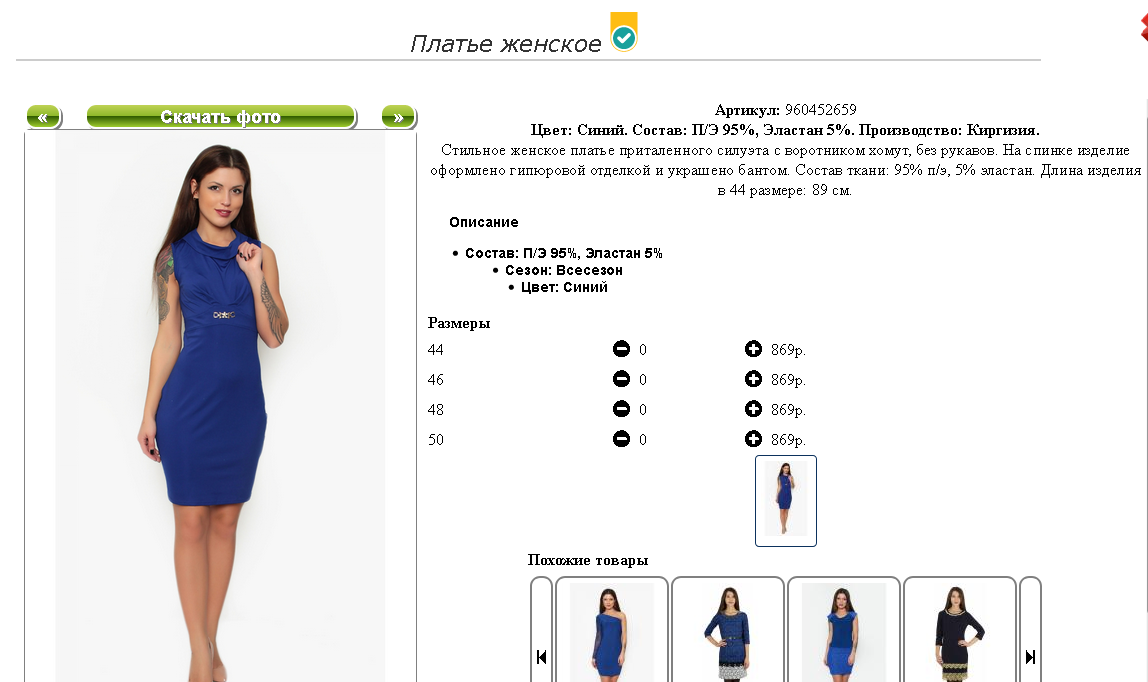Select the small blue dress thumbnail
The height and width of the screenshot is (682, 1148).
786,501
